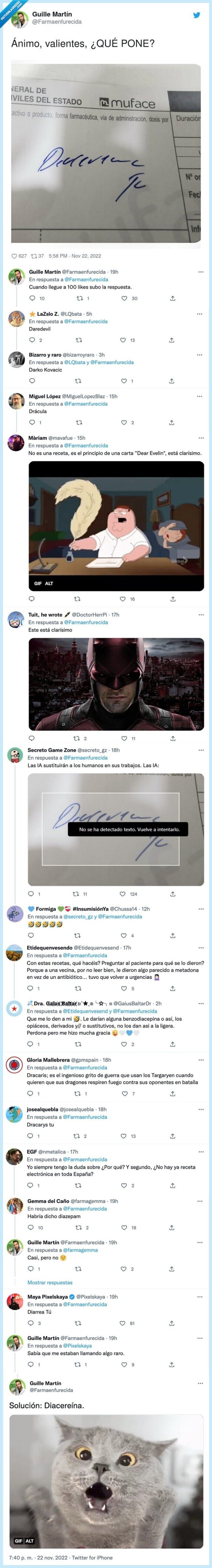212x1568 pixels.
Task: Share Màriam's Dear Evelin tweet
Action: pyautogui.click(x=172, y=599)
